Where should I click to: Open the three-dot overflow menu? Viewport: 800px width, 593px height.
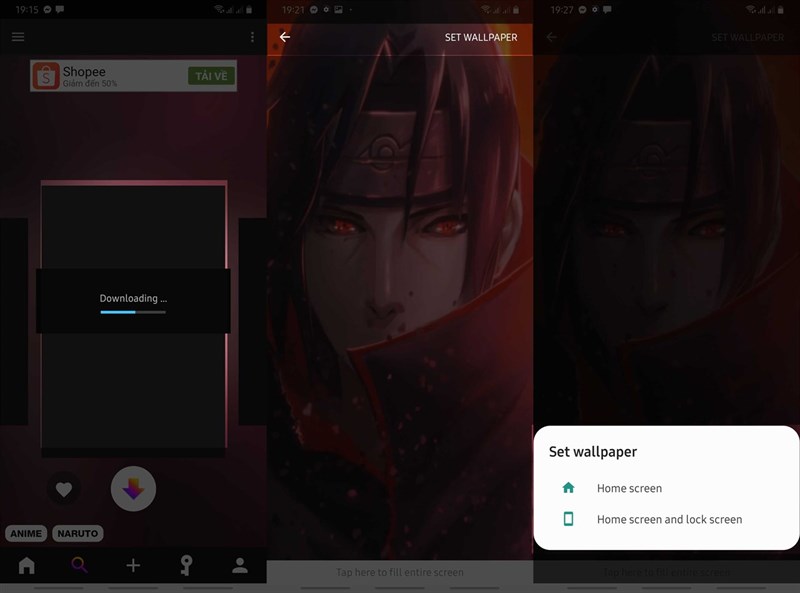click(x=252, y=37)
